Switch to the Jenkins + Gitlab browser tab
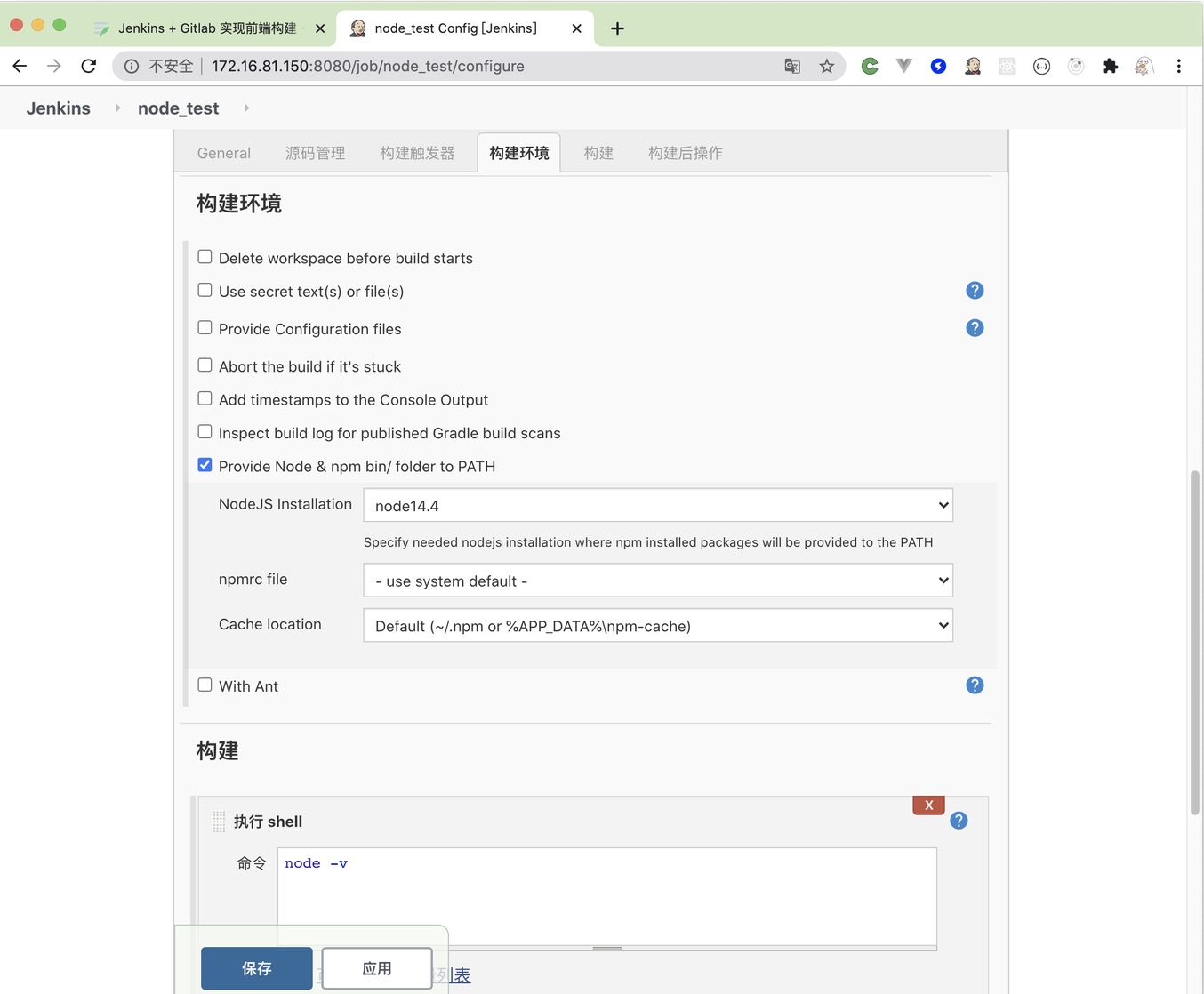 (x=207, y=28)
